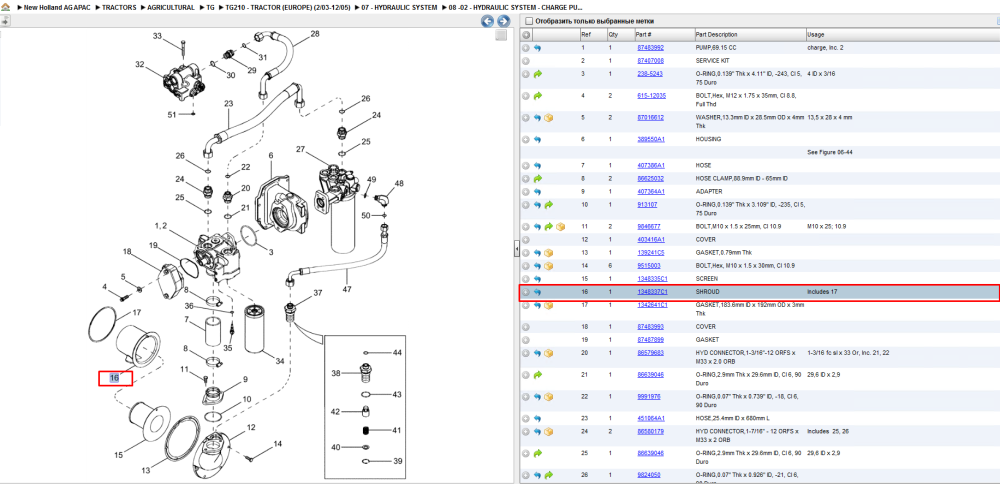
Task: Click the blue arrow icon on PUMP row
Action: [x=537, y=48]
